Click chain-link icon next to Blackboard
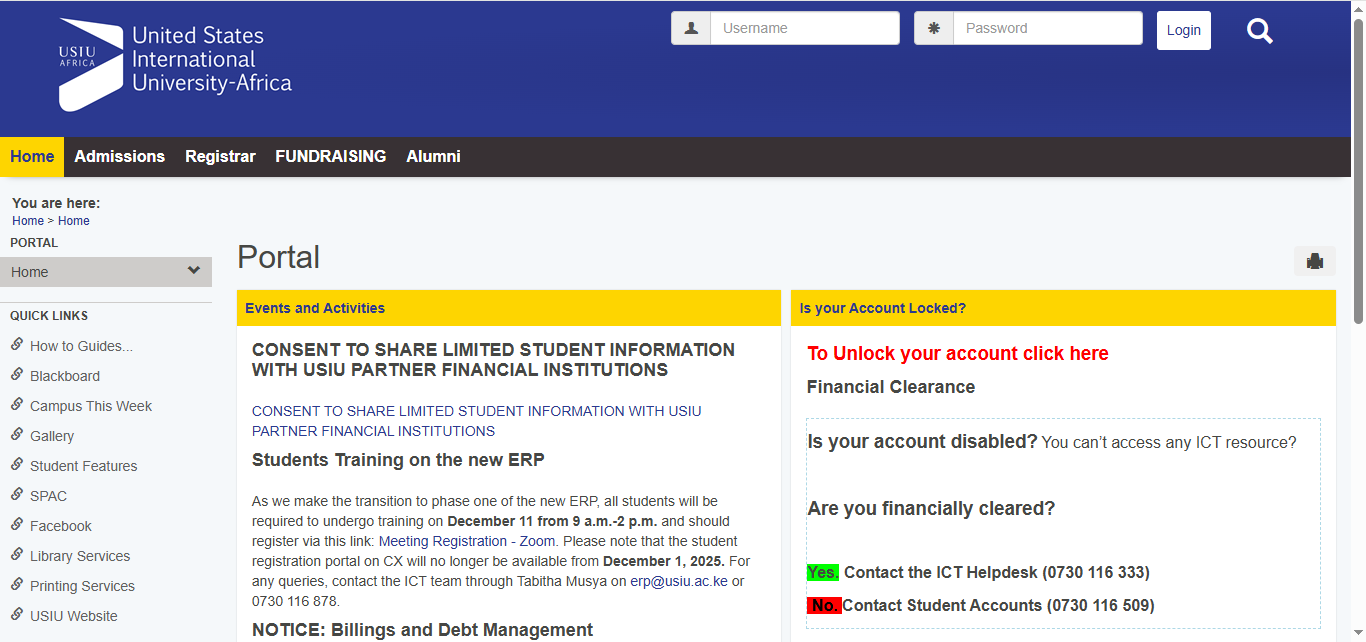Image resolution: width=1366 pixels, height=642 pixels. (17, 375)
